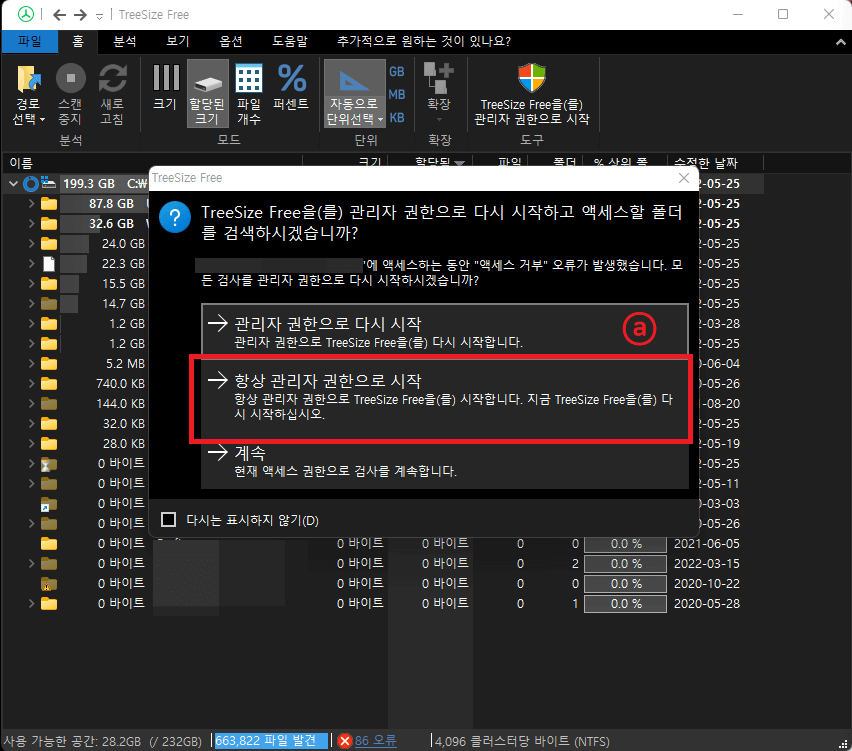Click TreeSize app logo in title bar
The width and height of the screenshot is (852, 751).
26,15
